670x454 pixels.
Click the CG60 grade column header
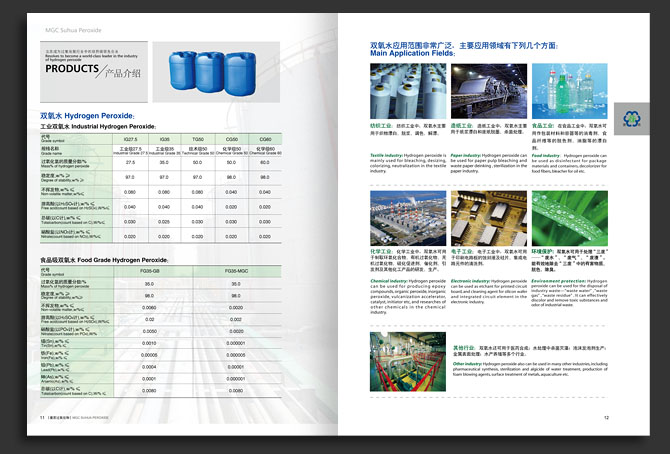(265, 138)
